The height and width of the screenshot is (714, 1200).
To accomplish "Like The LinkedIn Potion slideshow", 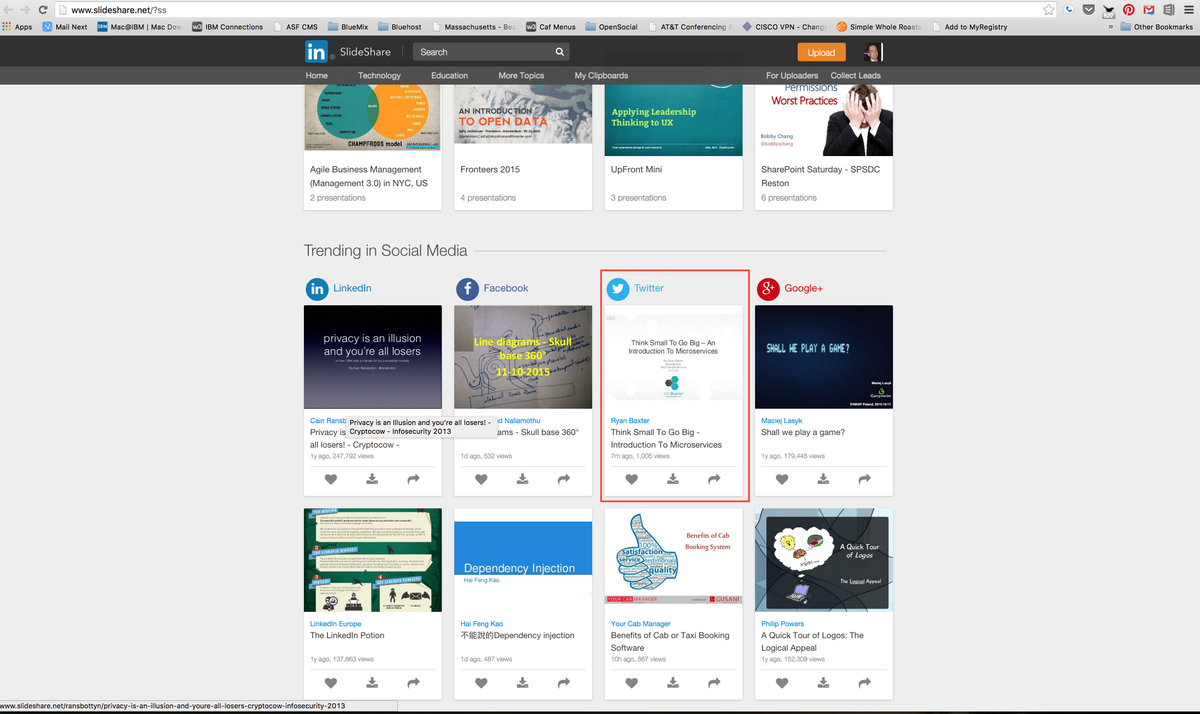I will [331, 683].
